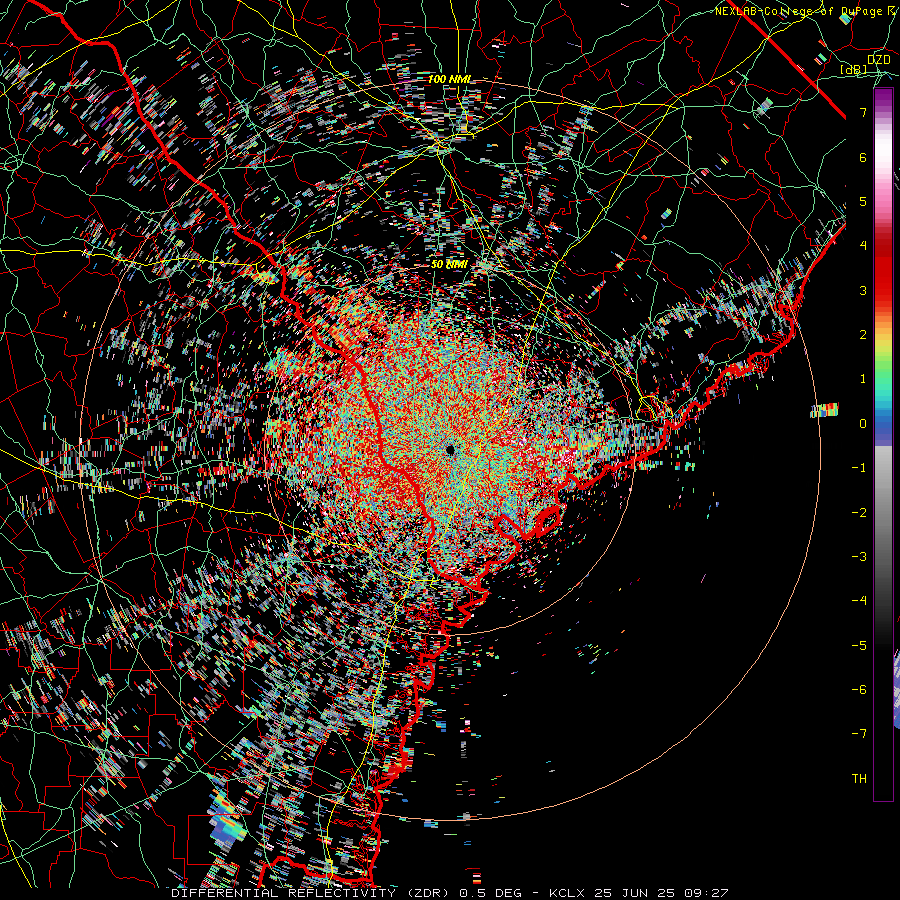Click the "-7" tick label on the color scale

click(x=859, y=734)
